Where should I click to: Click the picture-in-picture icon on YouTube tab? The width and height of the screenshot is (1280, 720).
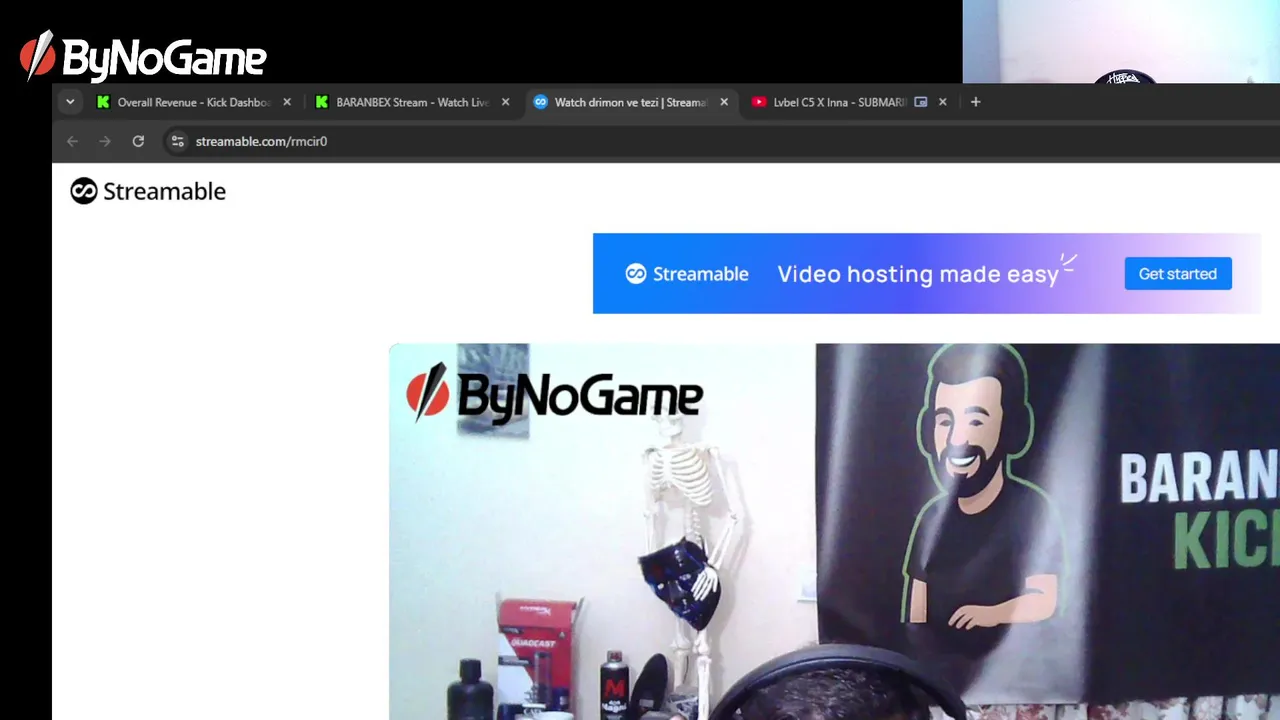pos(920,102)
